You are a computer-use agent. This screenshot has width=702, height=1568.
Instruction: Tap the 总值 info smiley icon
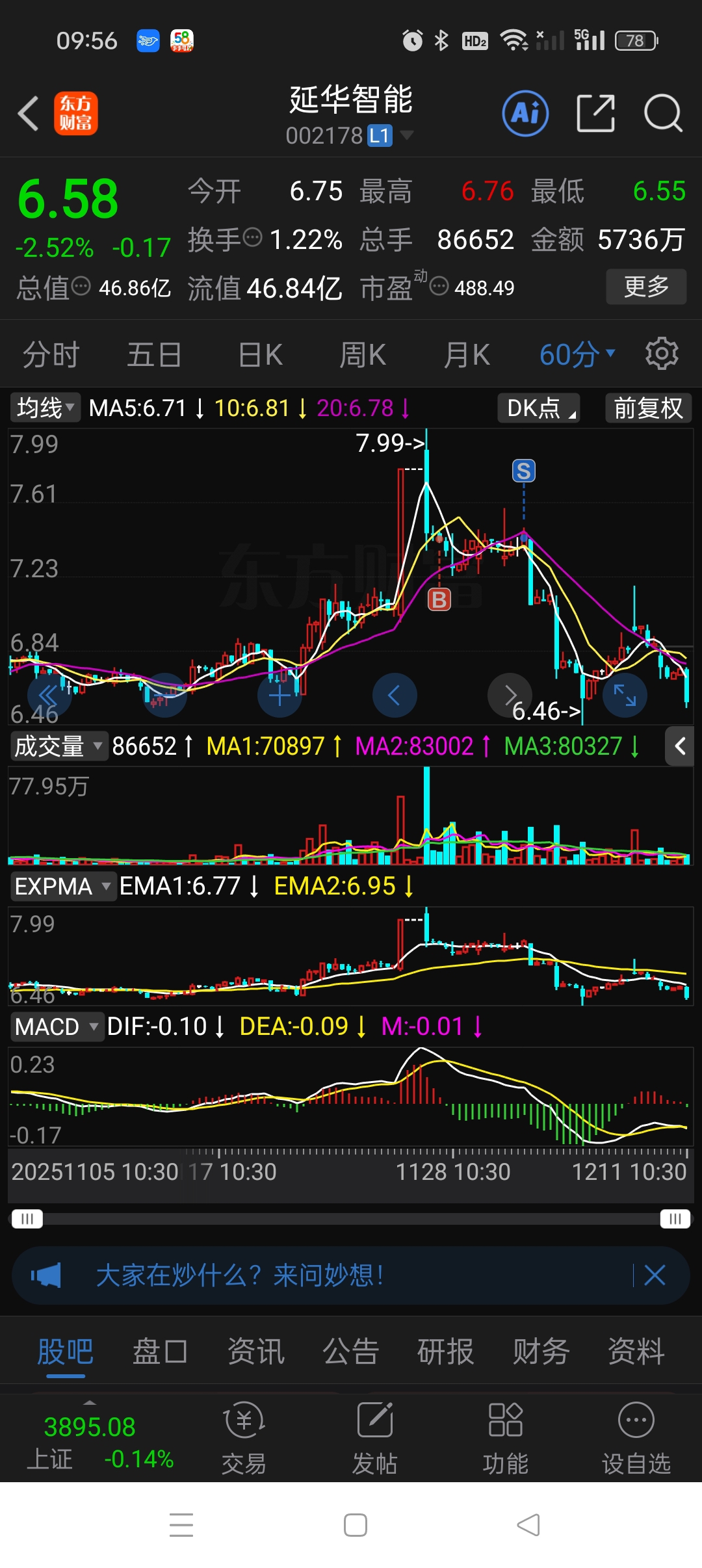click(81, 286)
